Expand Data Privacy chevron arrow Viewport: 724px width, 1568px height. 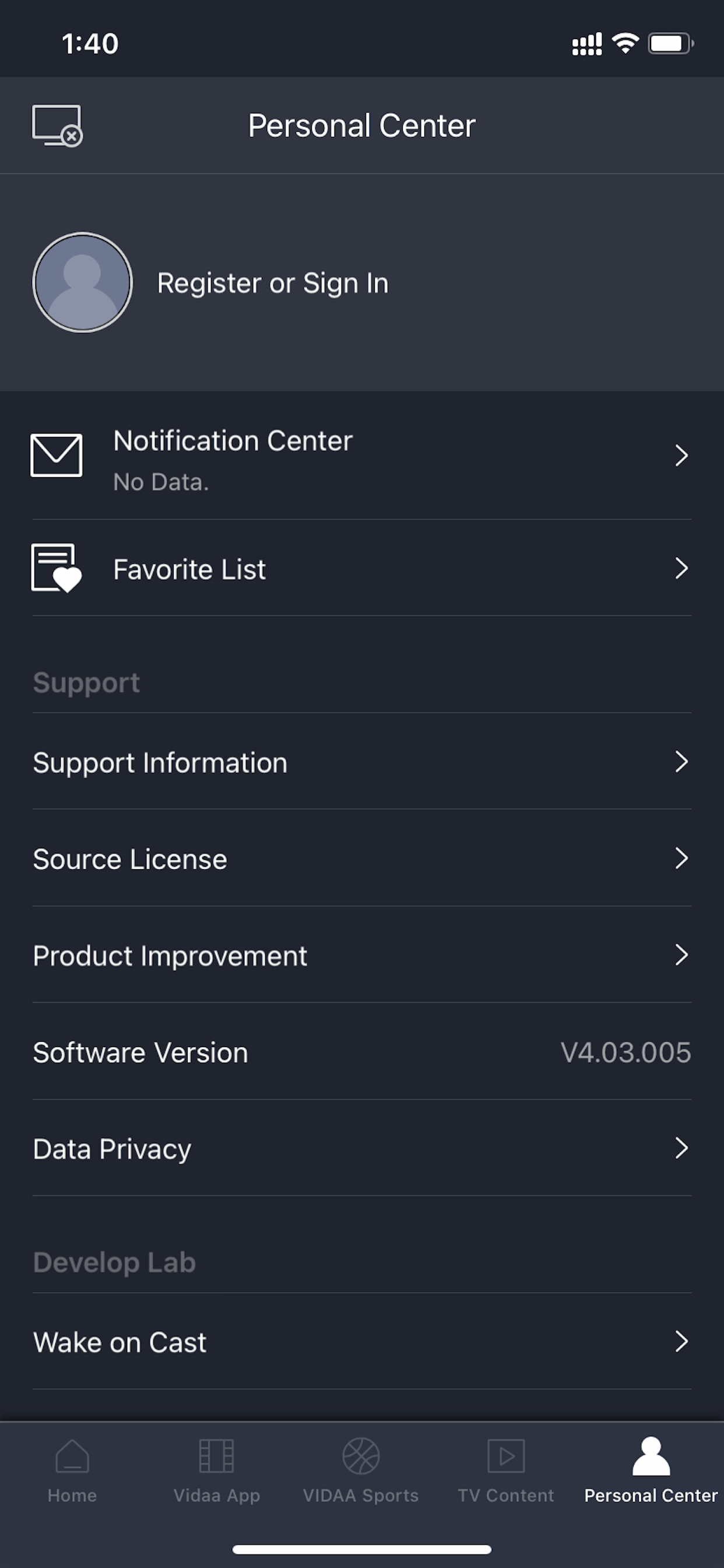[681, 1148]
